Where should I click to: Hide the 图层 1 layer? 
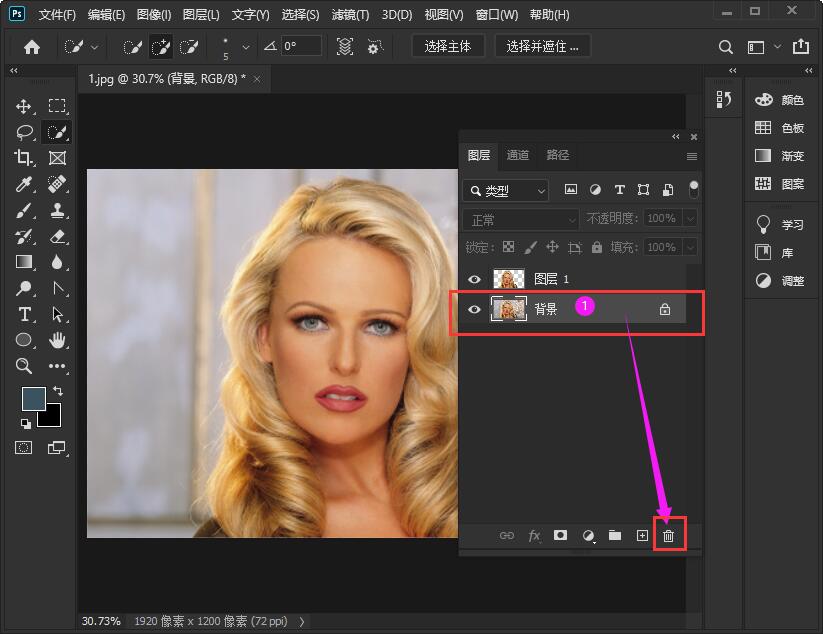475,279
